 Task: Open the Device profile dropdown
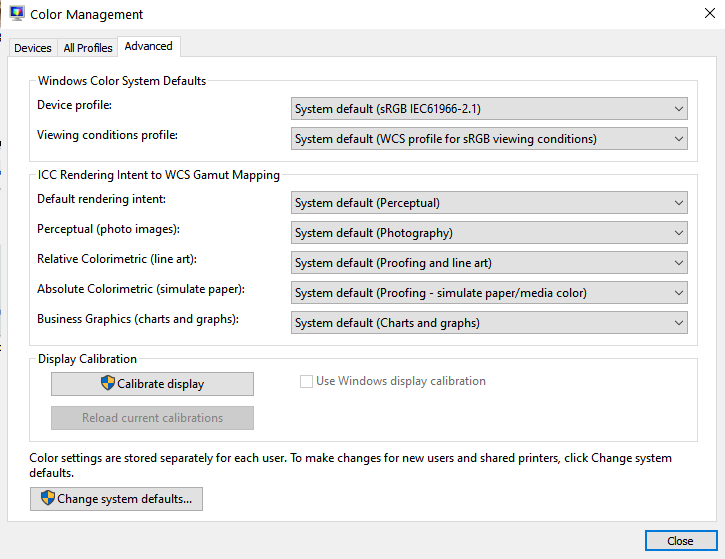tap(489, 109)
